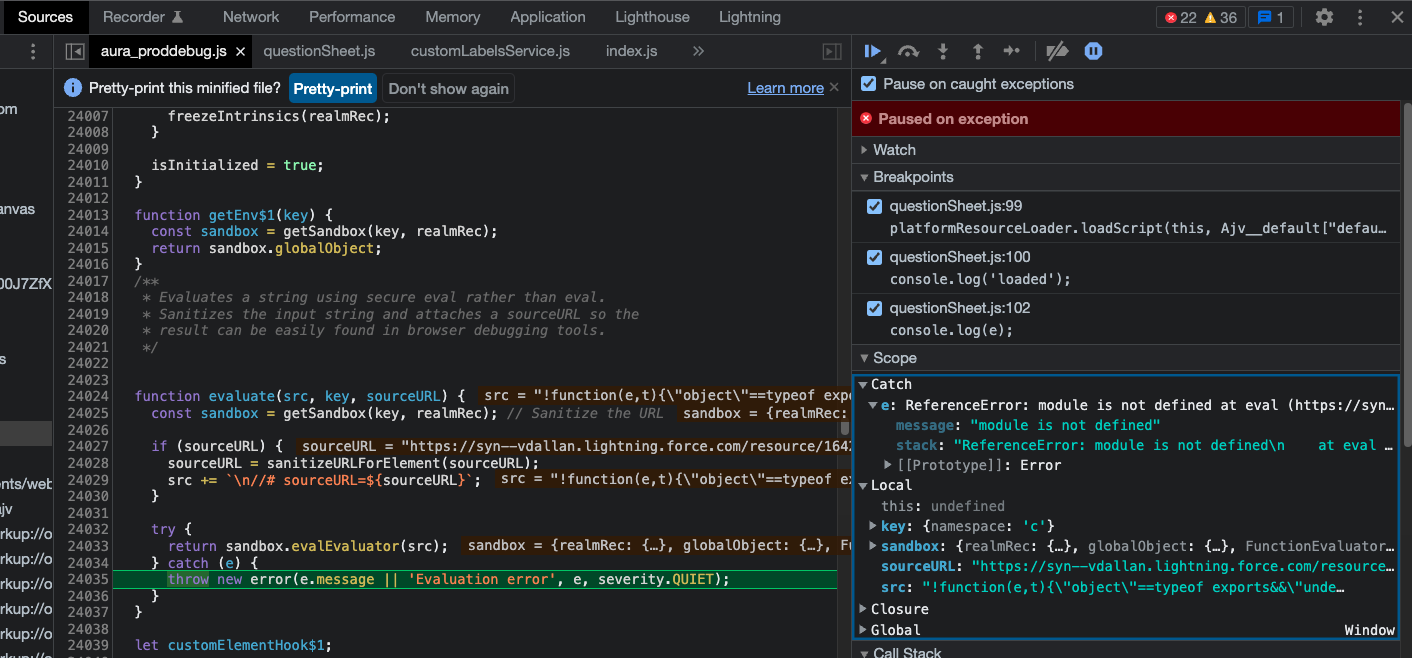Viewport: 1412px width, 658px height.
Task: Open the Performance panel tab
Action: 352,17
